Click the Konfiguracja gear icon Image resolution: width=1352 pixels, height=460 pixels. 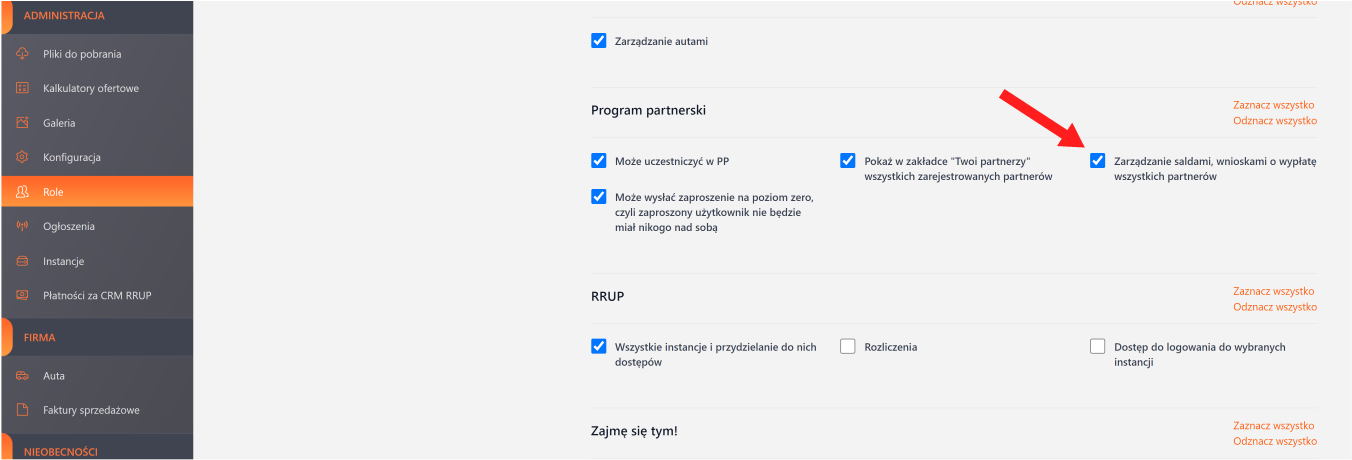click(x=22, y=157)
